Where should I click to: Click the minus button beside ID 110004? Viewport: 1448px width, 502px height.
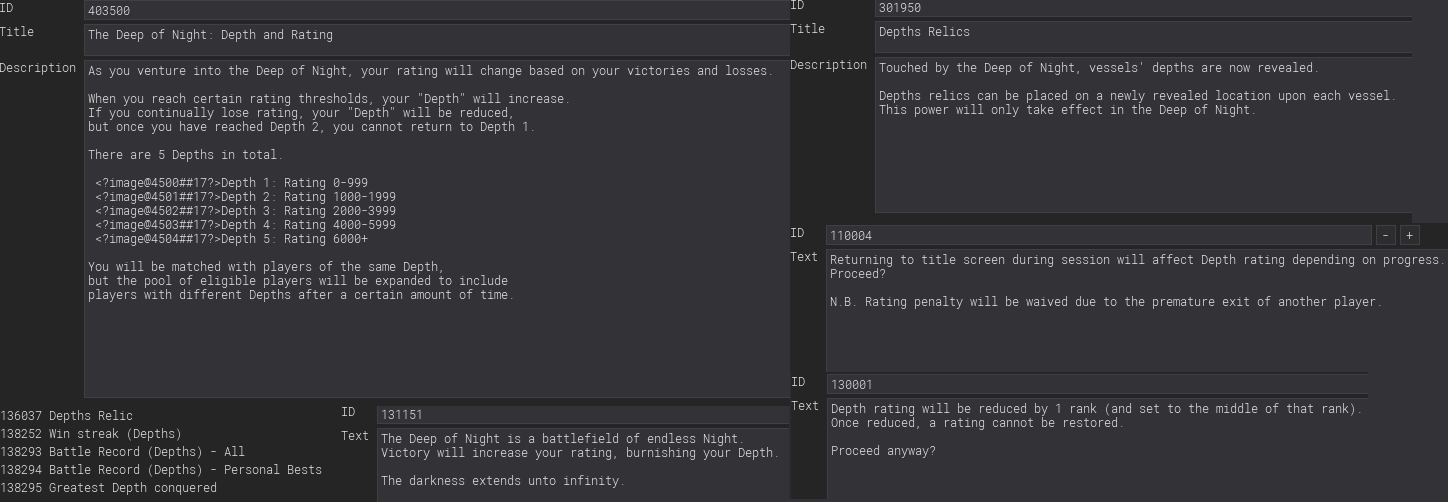(1385, 235)
